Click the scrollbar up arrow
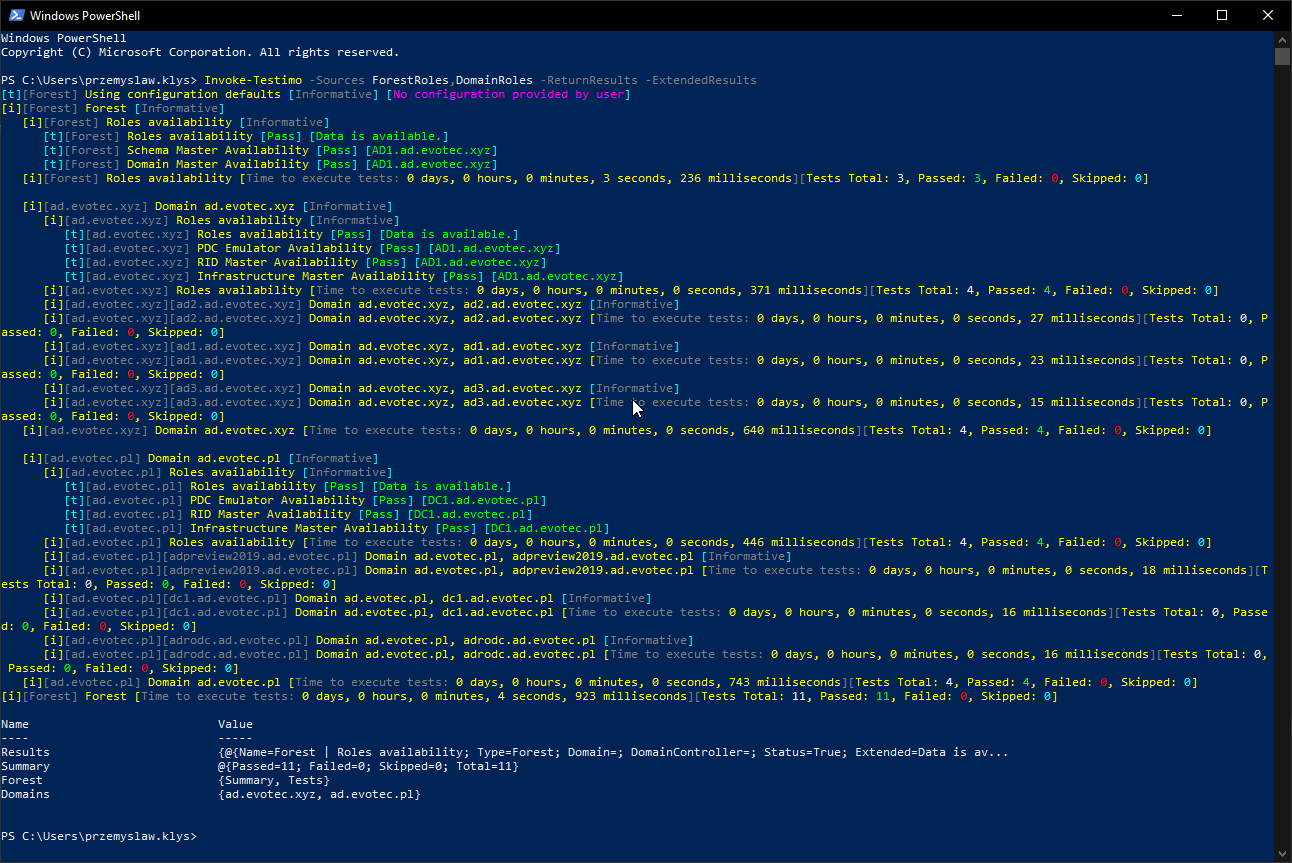This screenshot has height=863, width=1292. coord(1283,38)
